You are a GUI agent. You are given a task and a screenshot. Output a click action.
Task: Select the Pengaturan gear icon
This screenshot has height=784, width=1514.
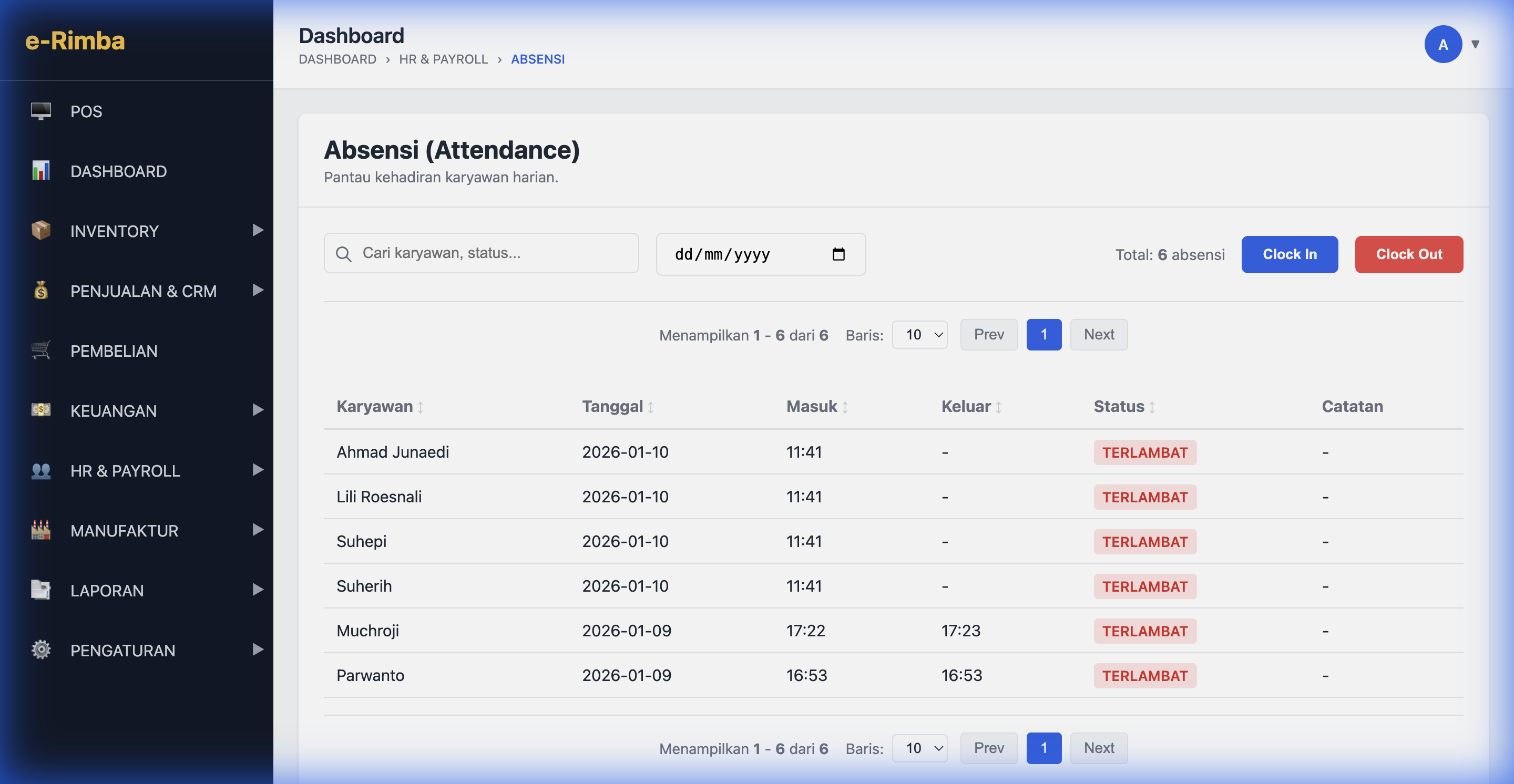pos(40,649)
